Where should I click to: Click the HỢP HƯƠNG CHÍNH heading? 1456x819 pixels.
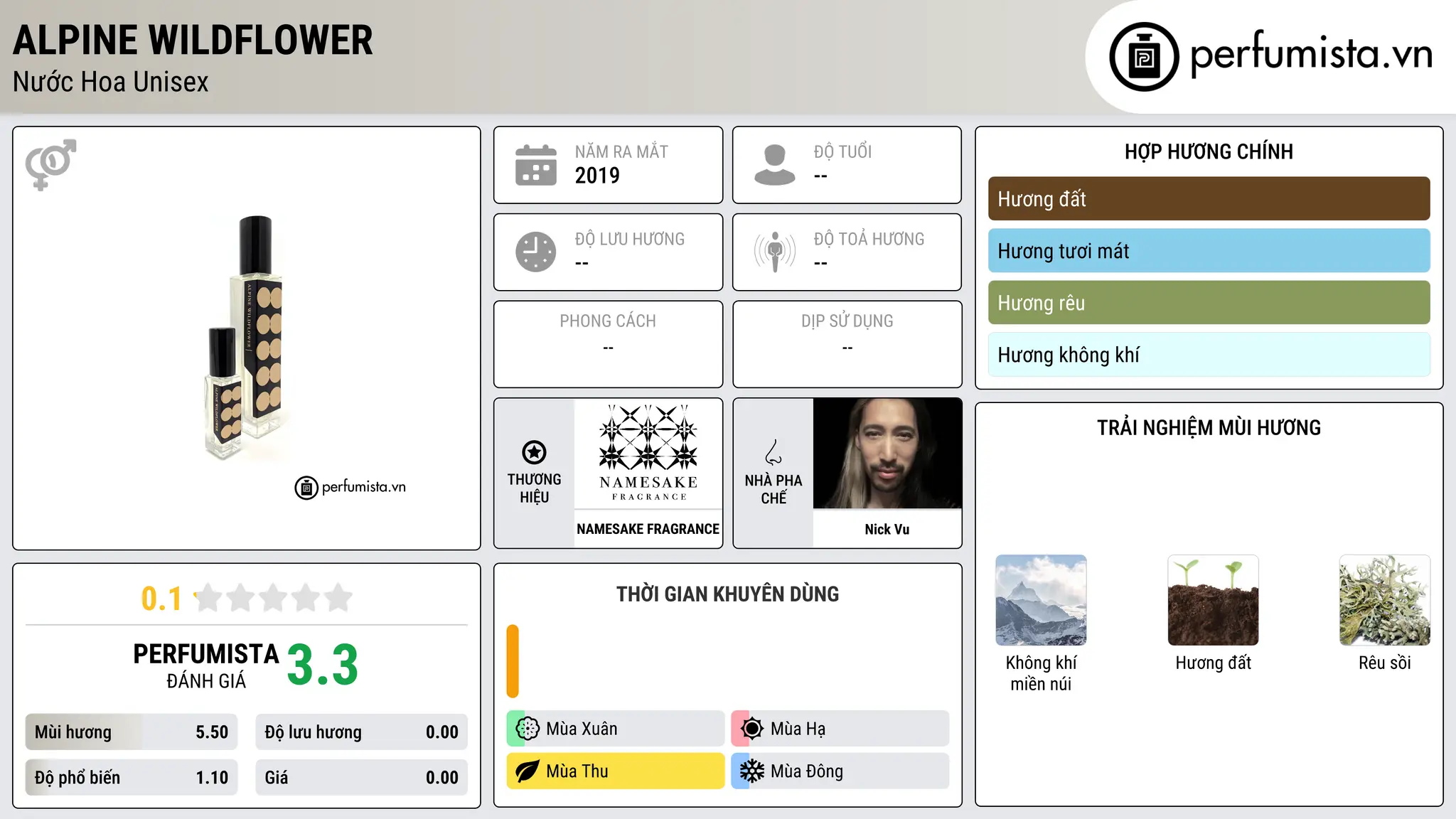point(1209,151)
